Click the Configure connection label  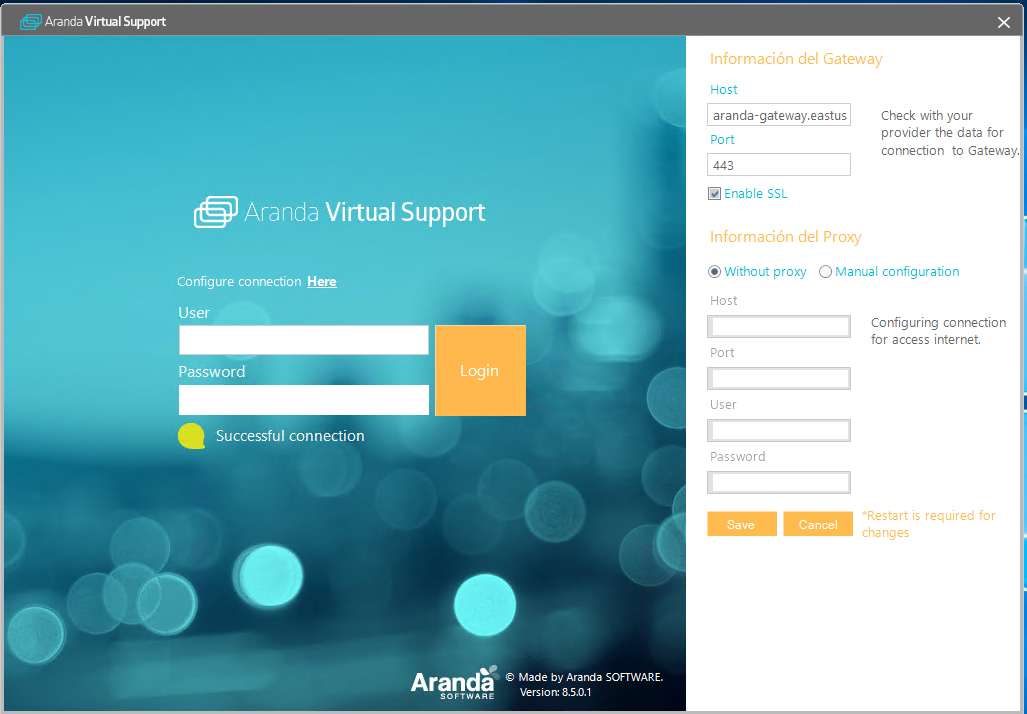point(239,282)
